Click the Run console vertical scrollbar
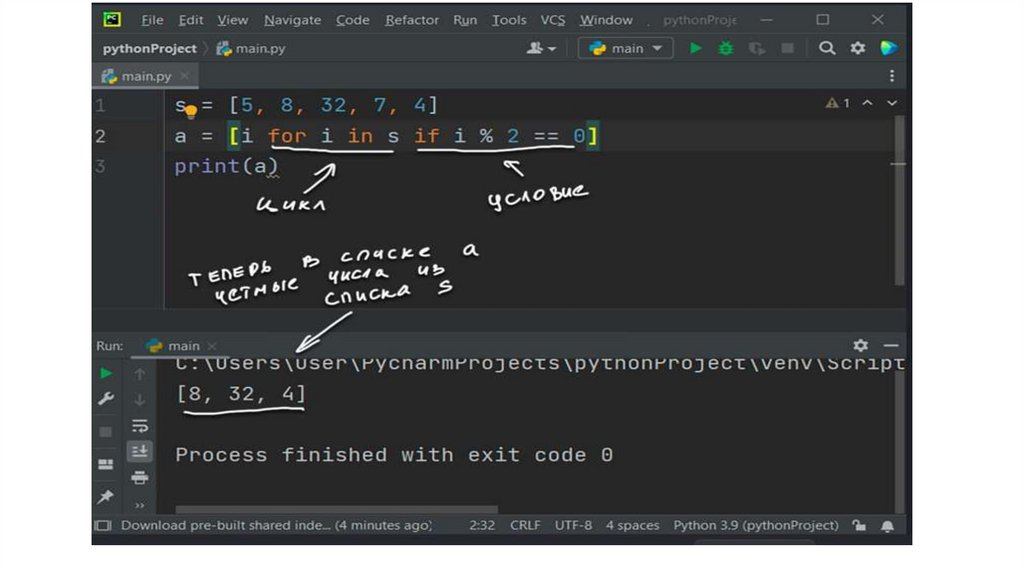This screenshot has height=574, width=1024. tap(899, 442)
